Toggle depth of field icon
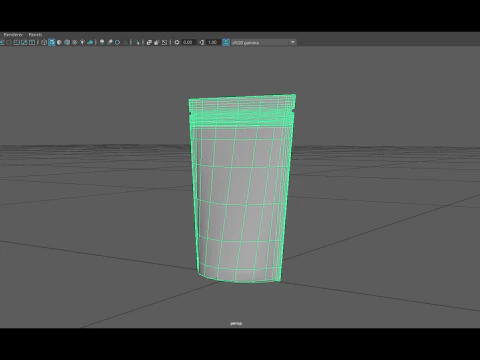Image resolution: width=480 pixels, height=360 pixels. (x=126, y=42)
